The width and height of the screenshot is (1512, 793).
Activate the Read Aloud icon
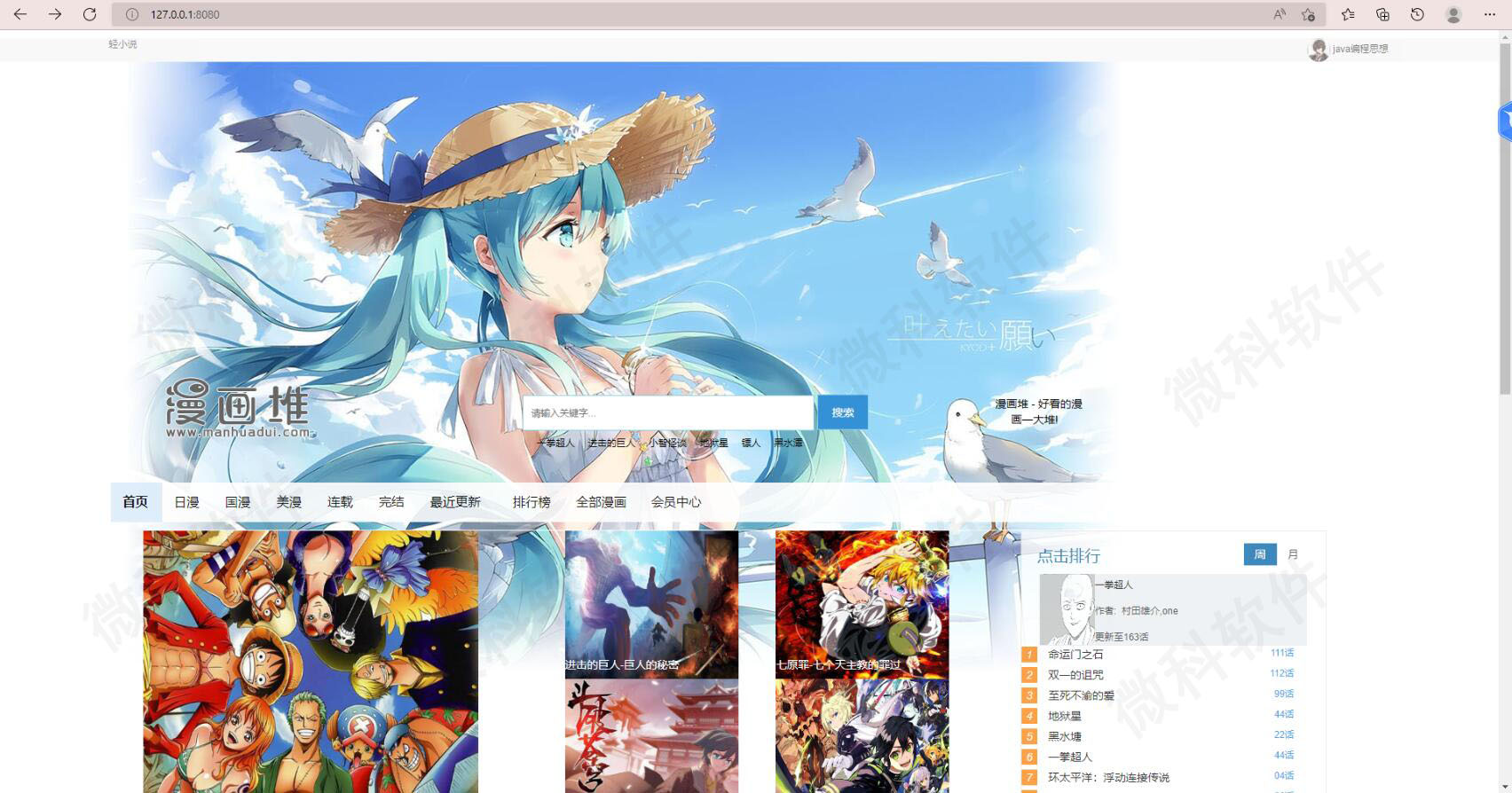pyautogui.click(x=1280, y=14)
